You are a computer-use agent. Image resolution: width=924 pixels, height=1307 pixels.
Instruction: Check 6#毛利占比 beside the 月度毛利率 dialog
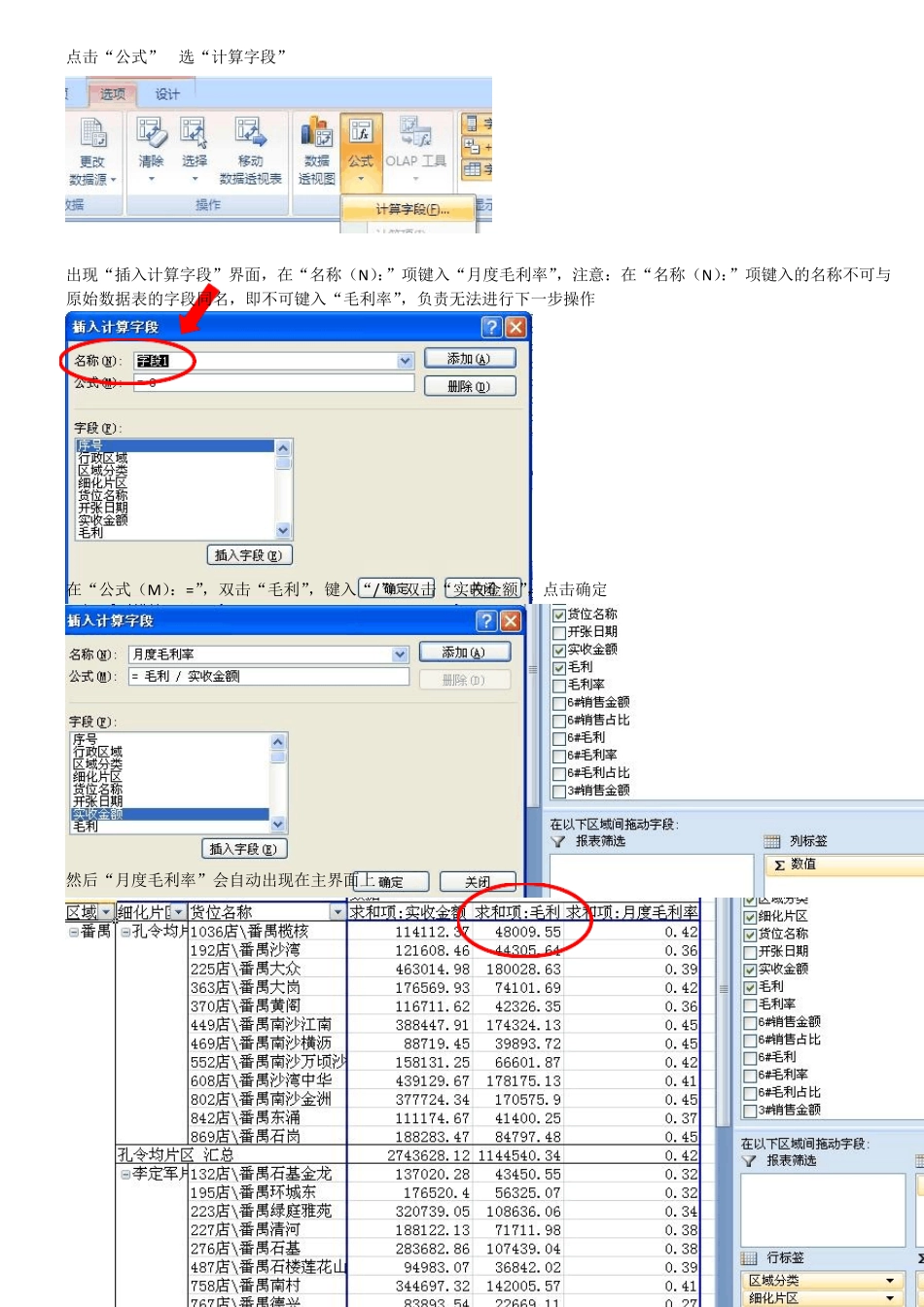coord(559,773)
